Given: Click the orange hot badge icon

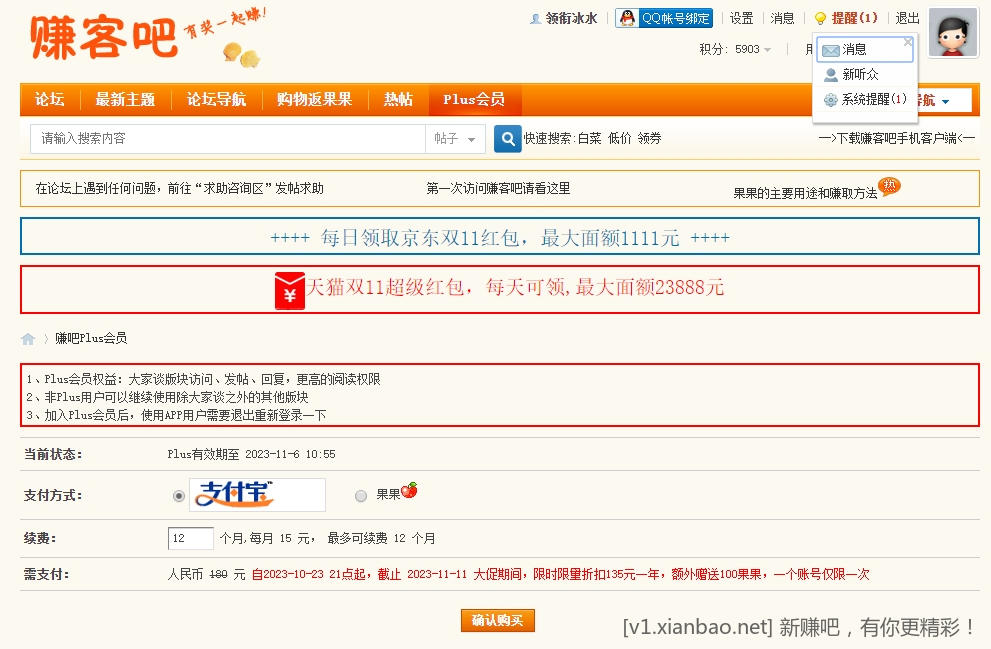Looking at the screenshot, I should (889, 186).
